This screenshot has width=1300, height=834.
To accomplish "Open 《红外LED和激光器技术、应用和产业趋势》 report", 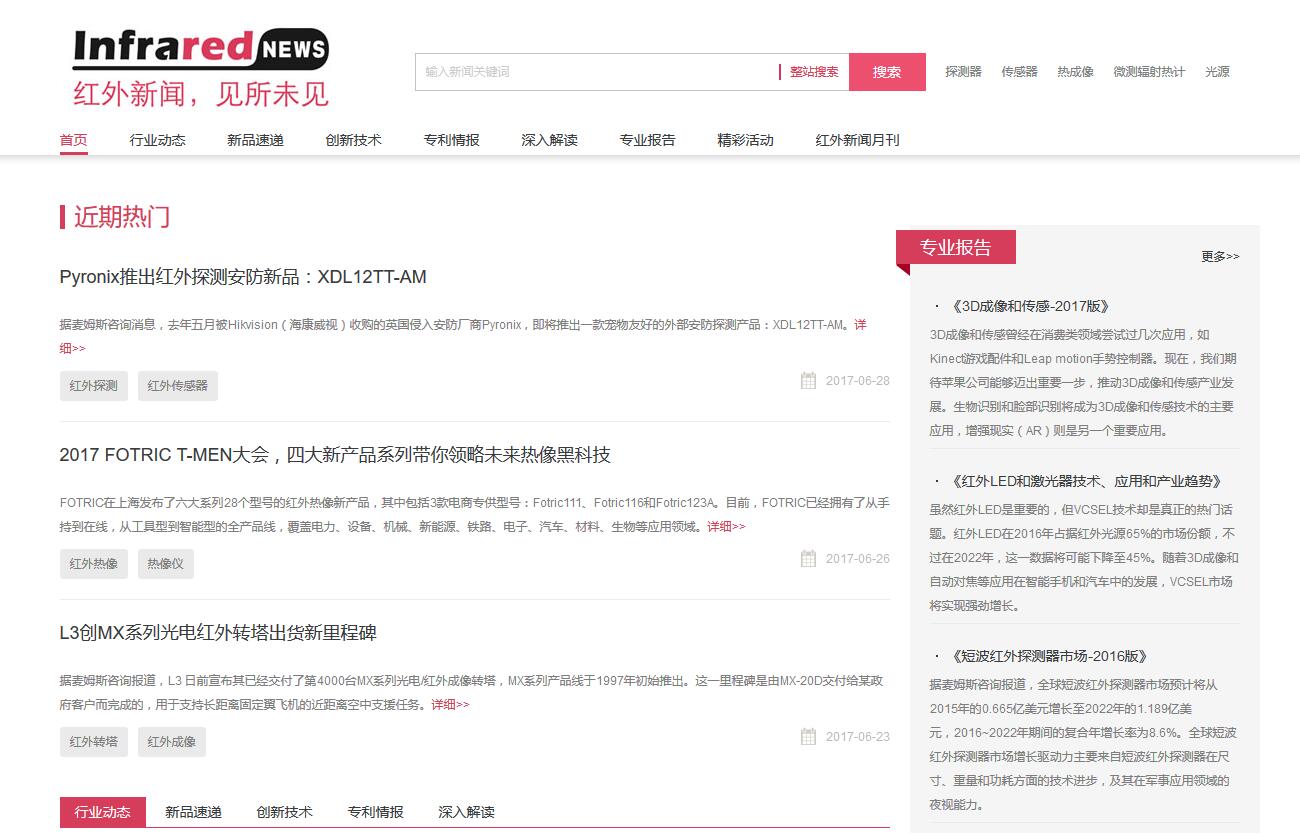I will point(1085,482).
